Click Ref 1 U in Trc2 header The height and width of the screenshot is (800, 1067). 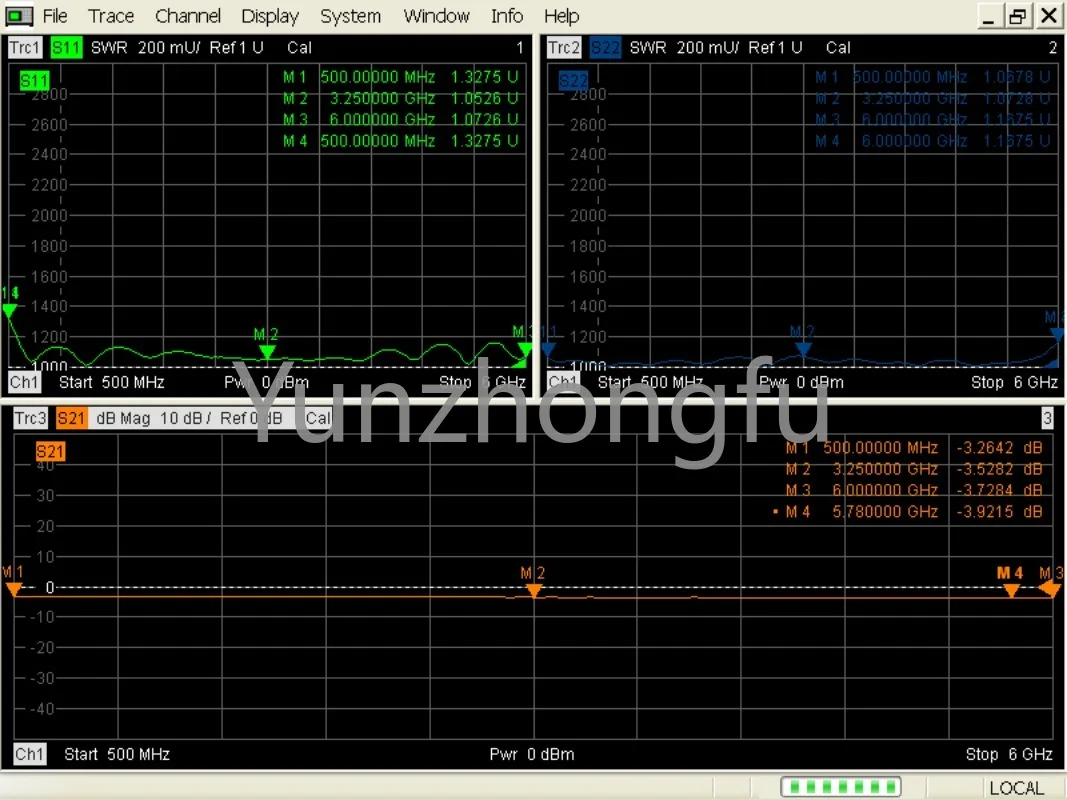(775, 48)
